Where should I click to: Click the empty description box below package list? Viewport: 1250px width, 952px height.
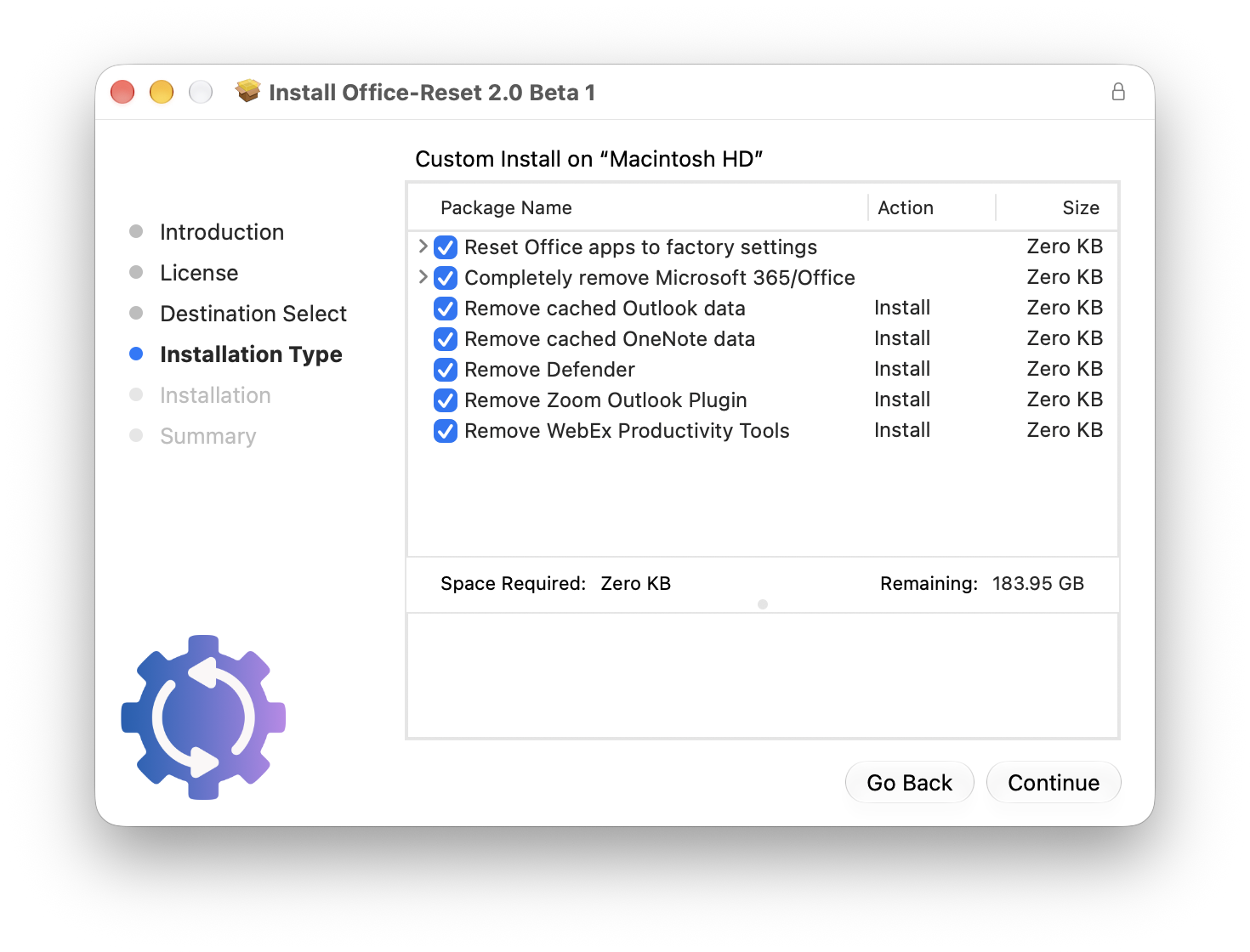763,676
